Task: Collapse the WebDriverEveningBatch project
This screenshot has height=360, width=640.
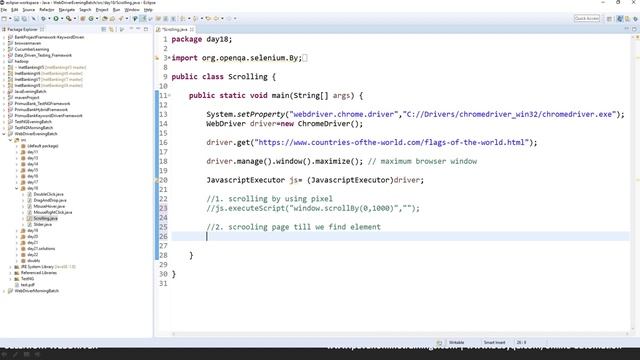Action: pyautogui.click(x=4, y=134)
